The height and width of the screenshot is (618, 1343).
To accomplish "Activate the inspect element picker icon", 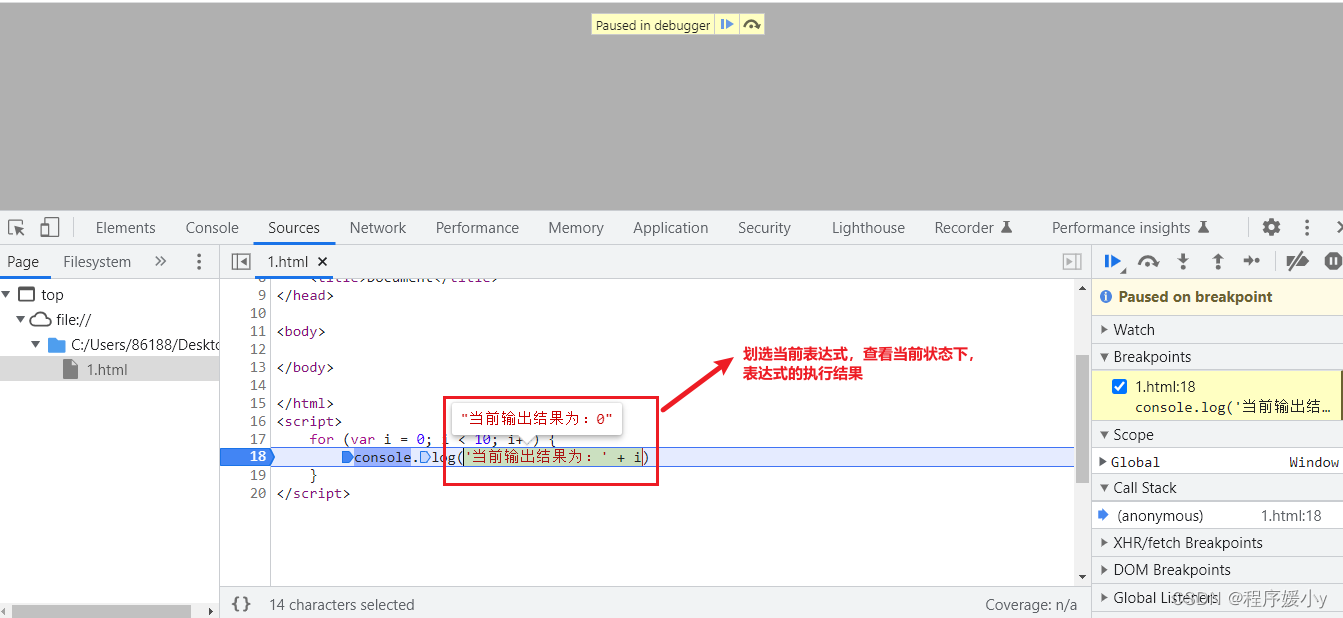I will point(16,227).
